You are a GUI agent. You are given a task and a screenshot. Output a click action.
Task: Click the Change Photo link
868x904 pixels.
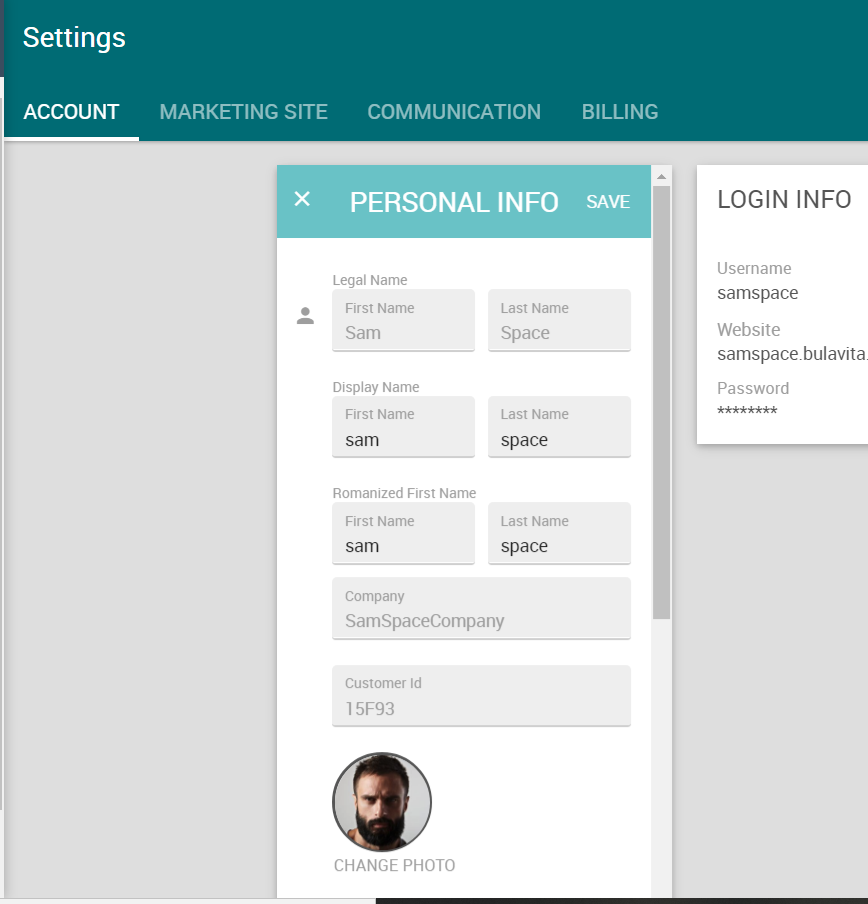coord(394,865)
